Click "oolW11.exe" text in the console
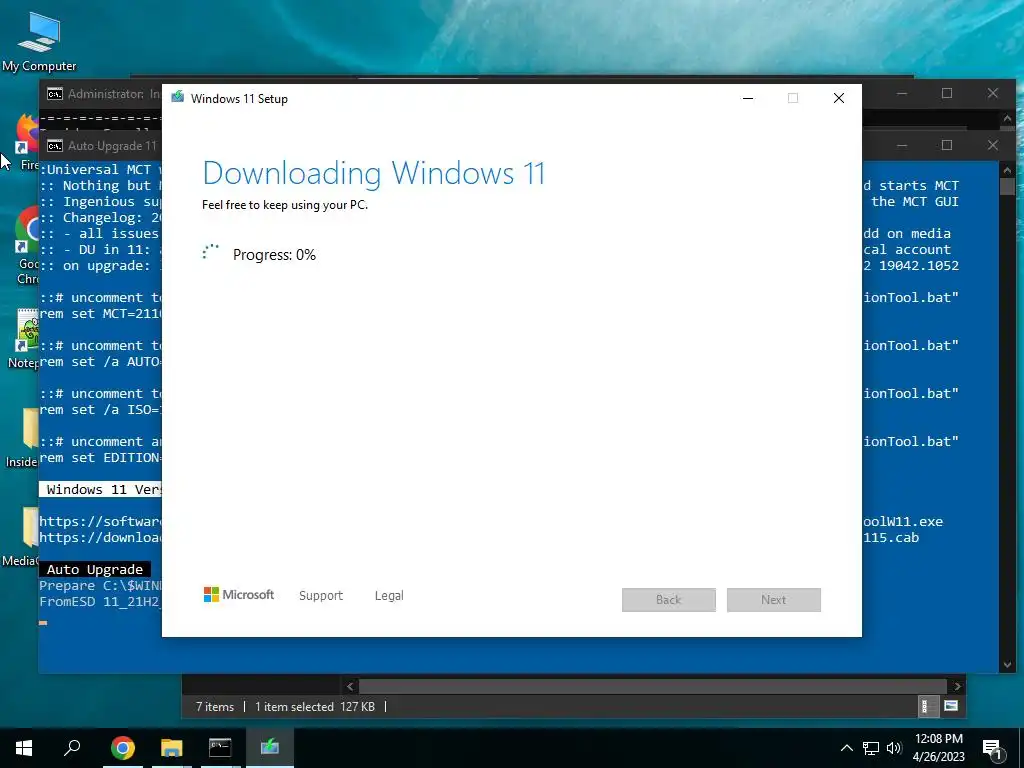1024x768 pixels. tap(903, 522)
